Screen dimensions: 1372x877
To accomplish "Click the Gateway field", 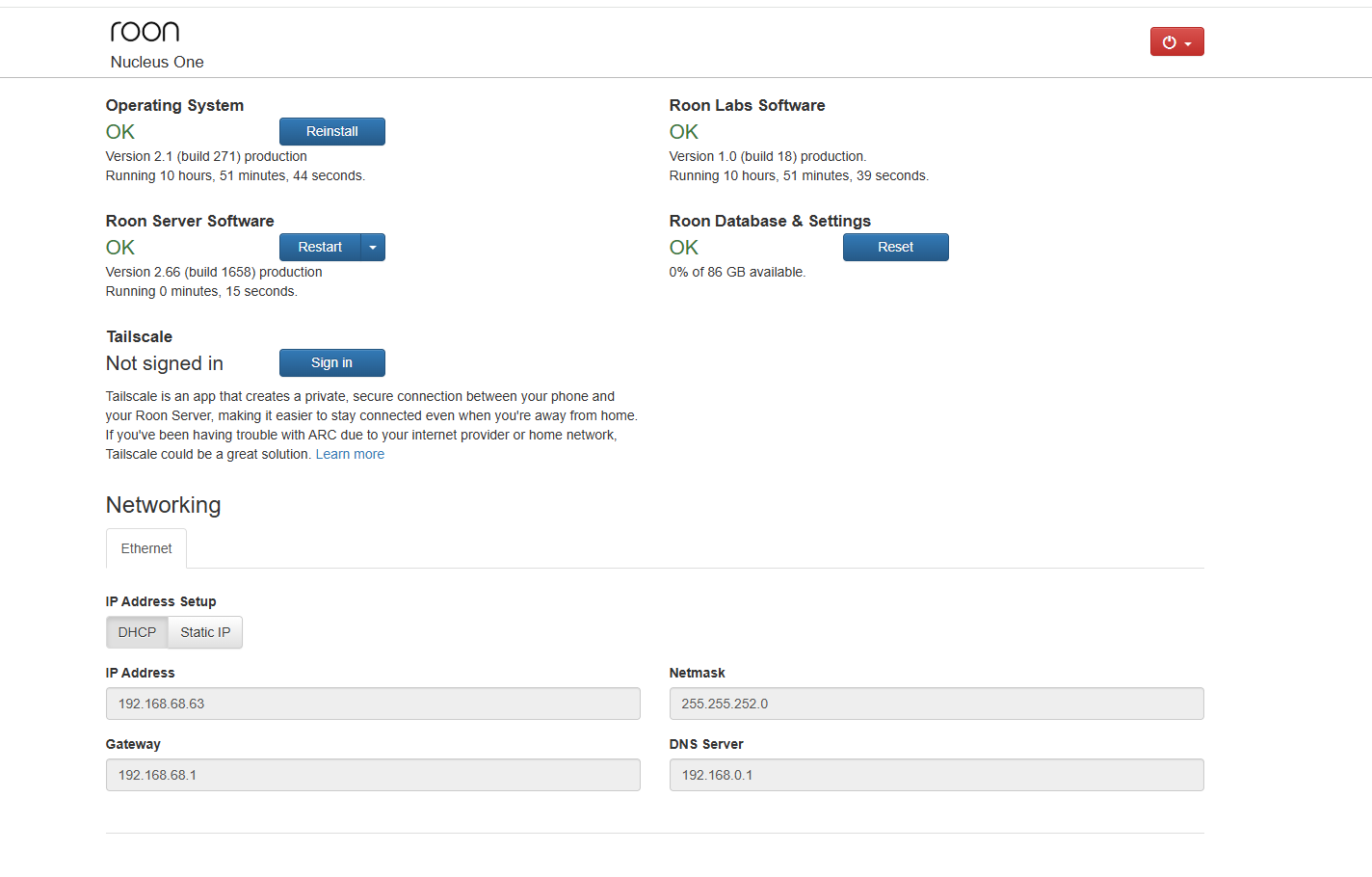I will [373, 775].
